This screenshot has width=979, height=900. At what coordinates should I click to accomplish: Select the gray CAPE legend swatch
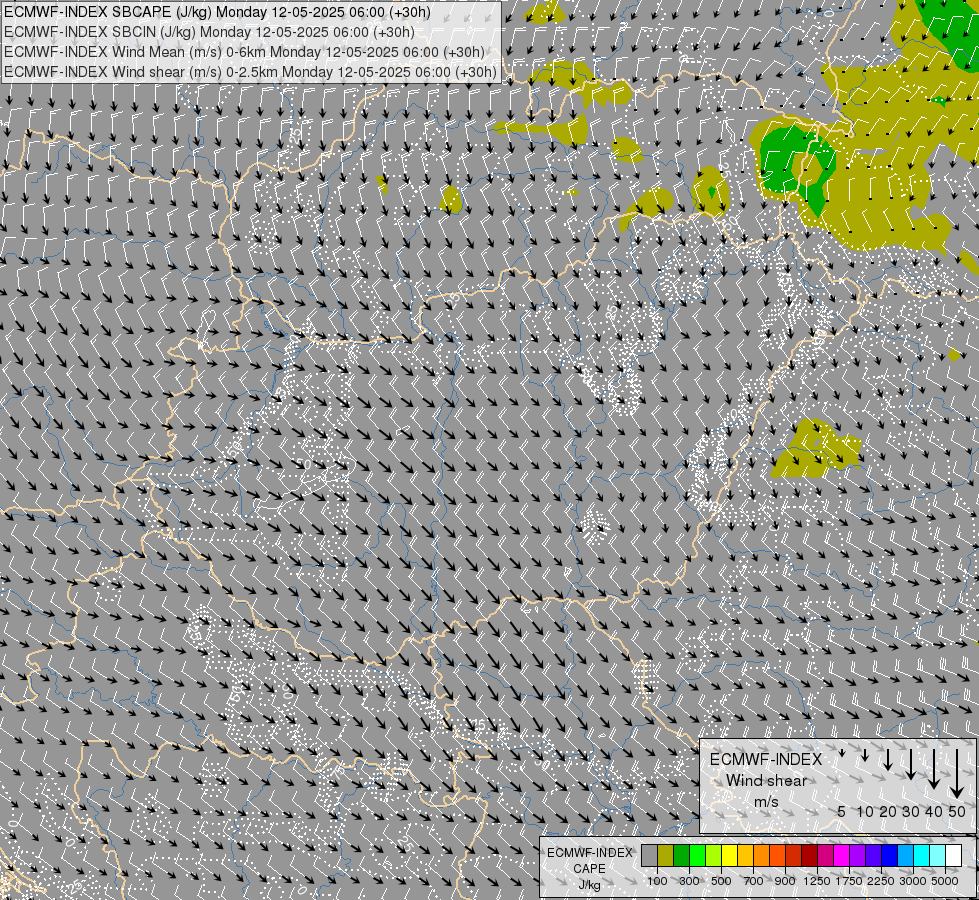(649, 855)
